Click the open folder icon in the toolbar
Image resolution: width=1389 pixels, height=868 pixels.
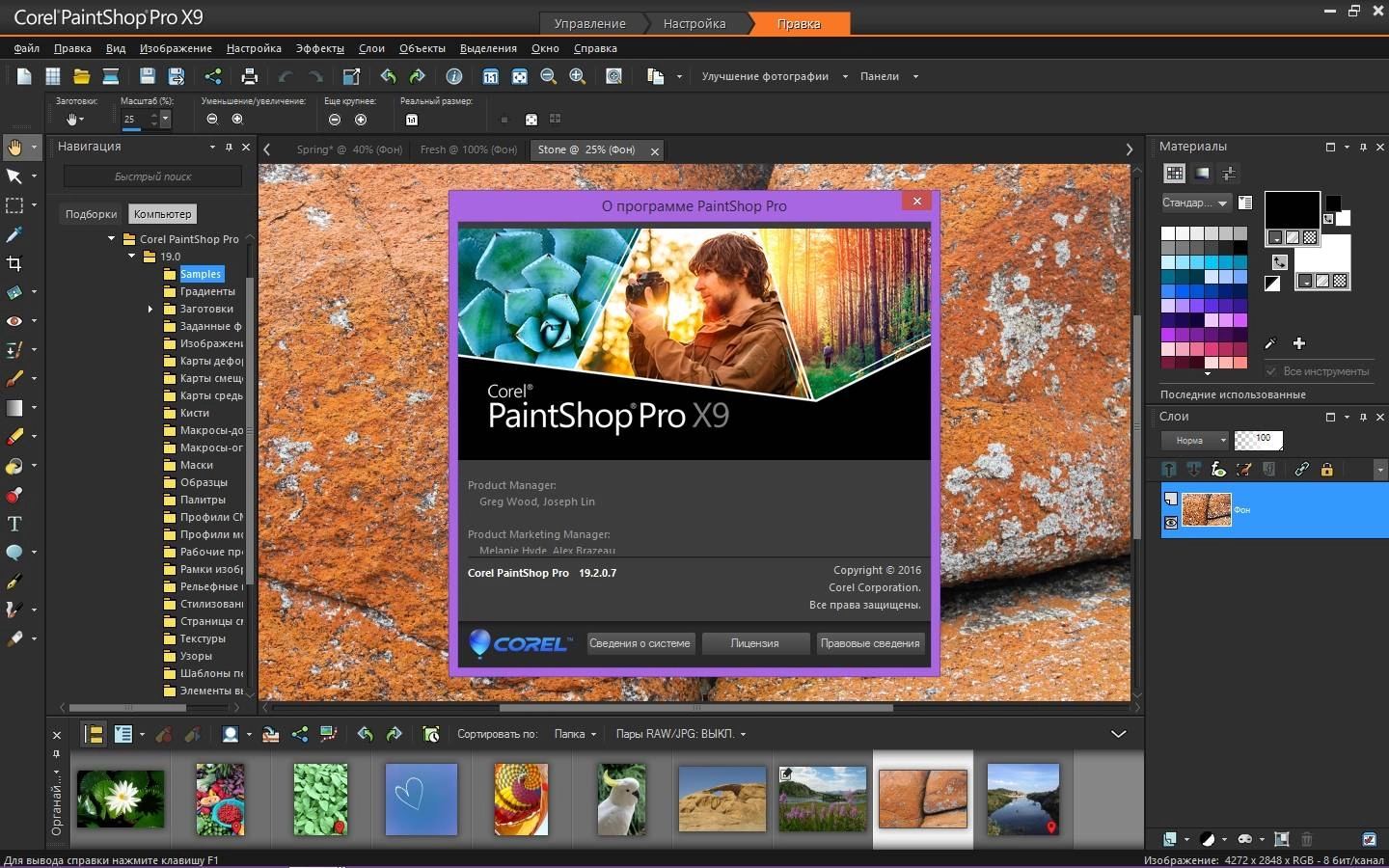click(x=81, y=76)
